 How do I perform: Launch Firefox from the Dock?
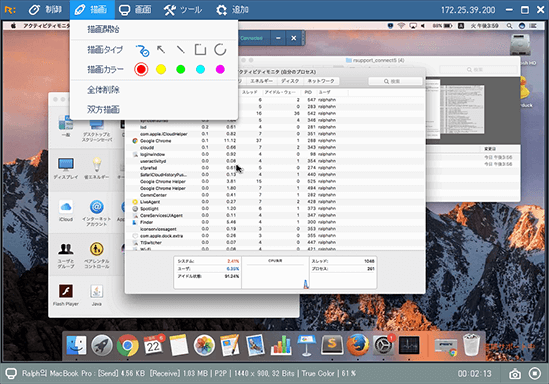pyautogui.click(x=357, y=345)
